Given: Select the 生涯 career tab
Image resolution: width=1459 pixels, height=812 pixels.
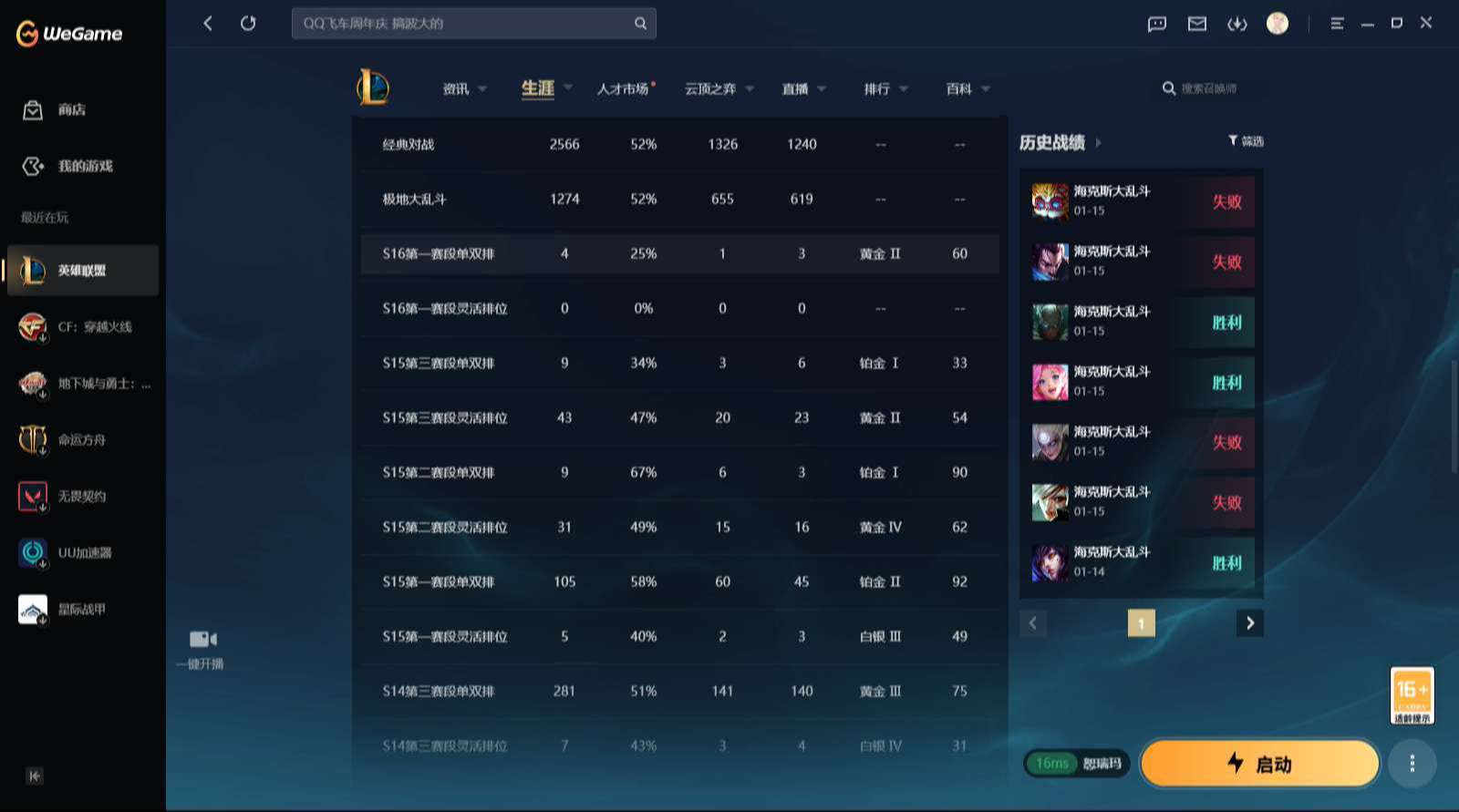Looking at the screenshot, I should tap(537, 88).
